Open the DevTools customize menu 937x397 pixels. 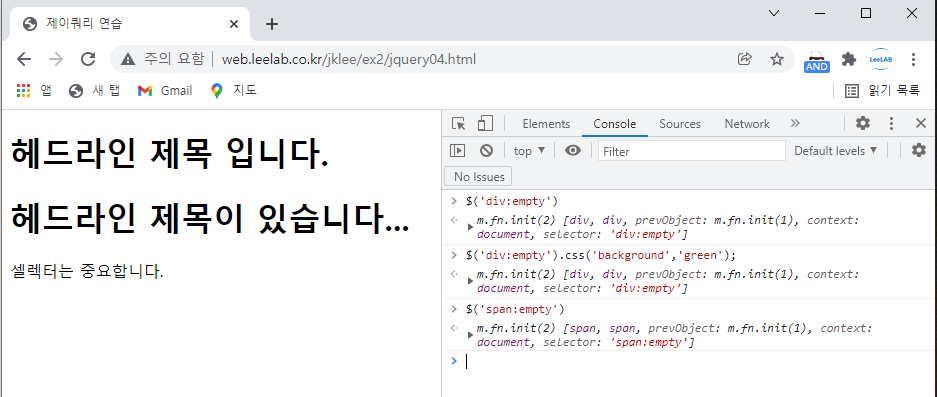[892, 124]
